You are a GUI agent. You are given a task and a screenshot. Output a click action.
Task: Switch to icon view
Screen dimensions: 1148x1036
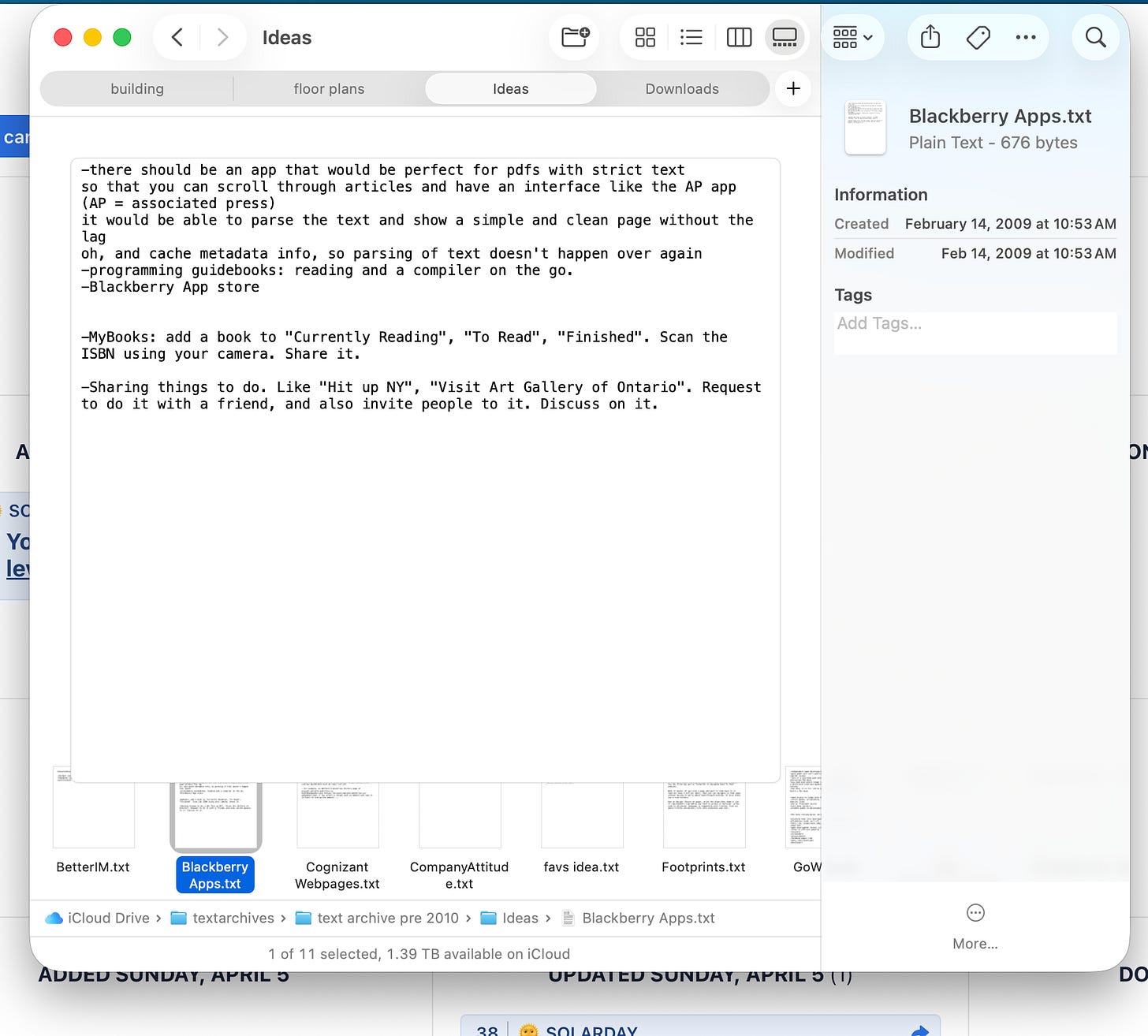coord(645,37)
